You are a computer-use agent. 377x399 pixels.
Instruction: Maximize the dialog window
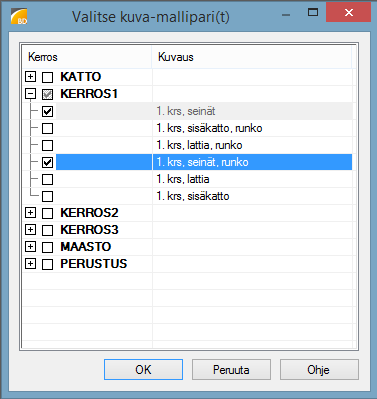click(x=313, y=13)
